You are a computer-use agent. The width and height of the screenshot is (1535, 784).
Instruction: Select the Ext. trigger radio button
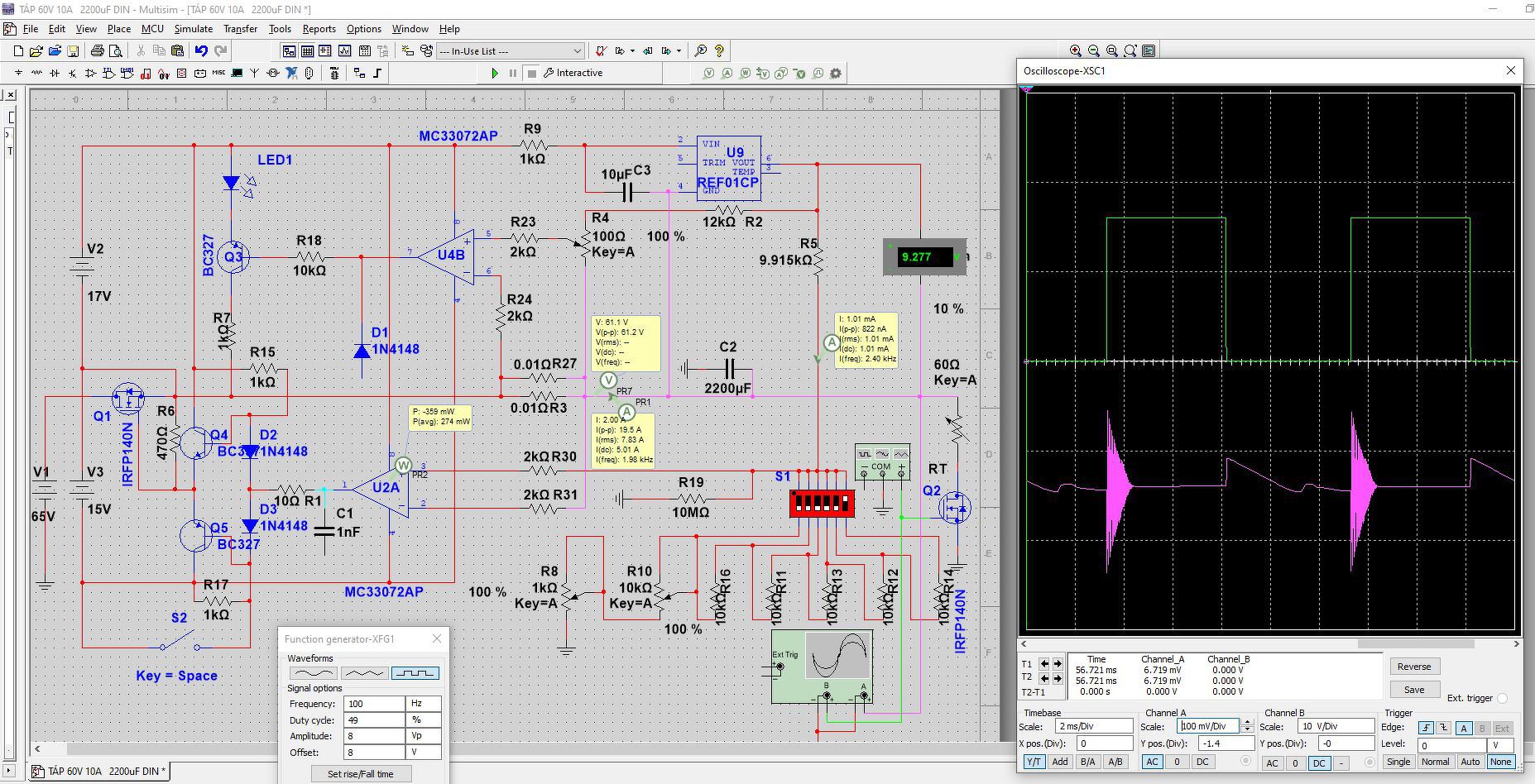[x=1502, y=698]
